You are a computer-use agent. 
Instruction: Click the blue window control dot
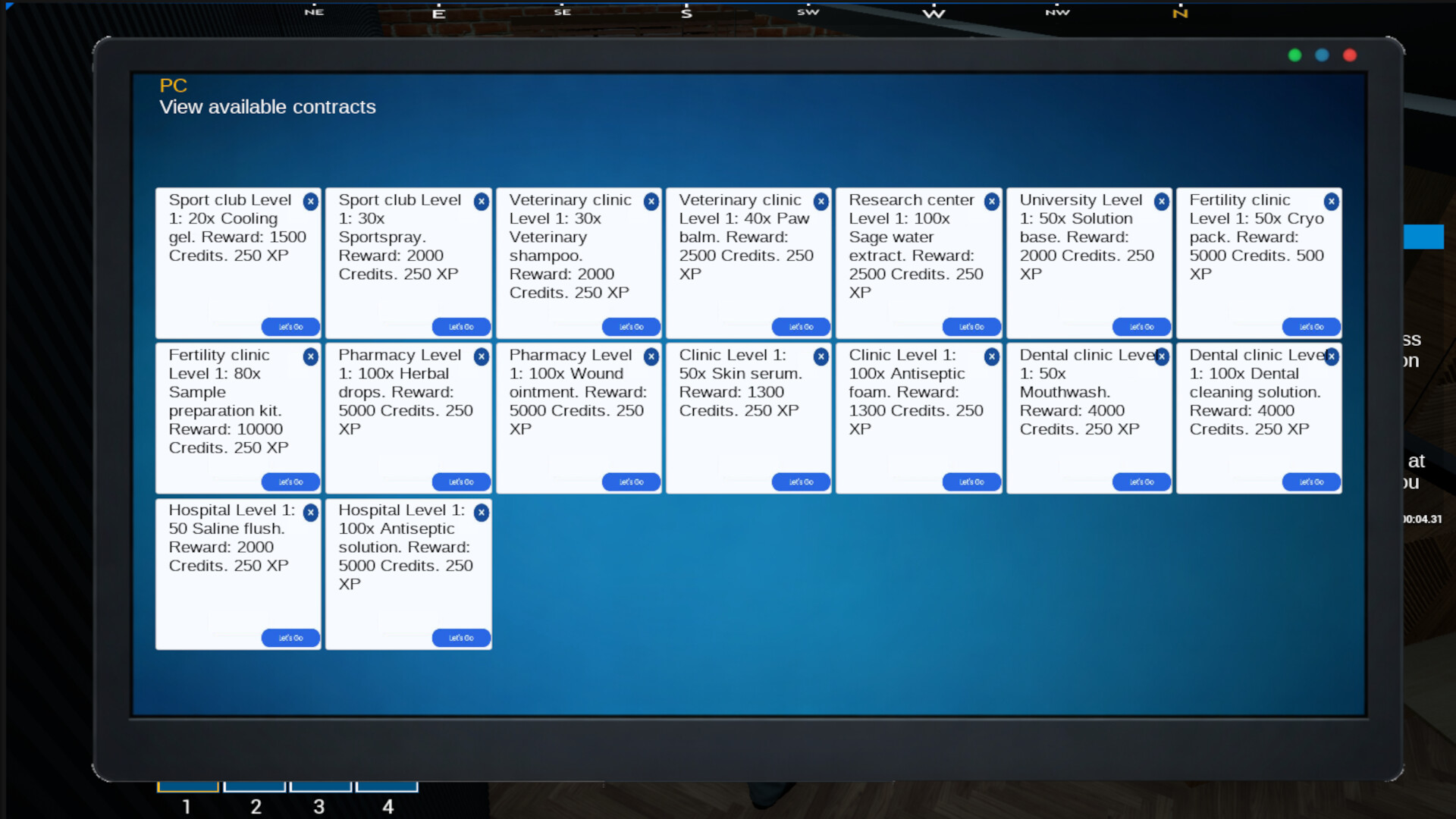click(x=1322, y=55)
